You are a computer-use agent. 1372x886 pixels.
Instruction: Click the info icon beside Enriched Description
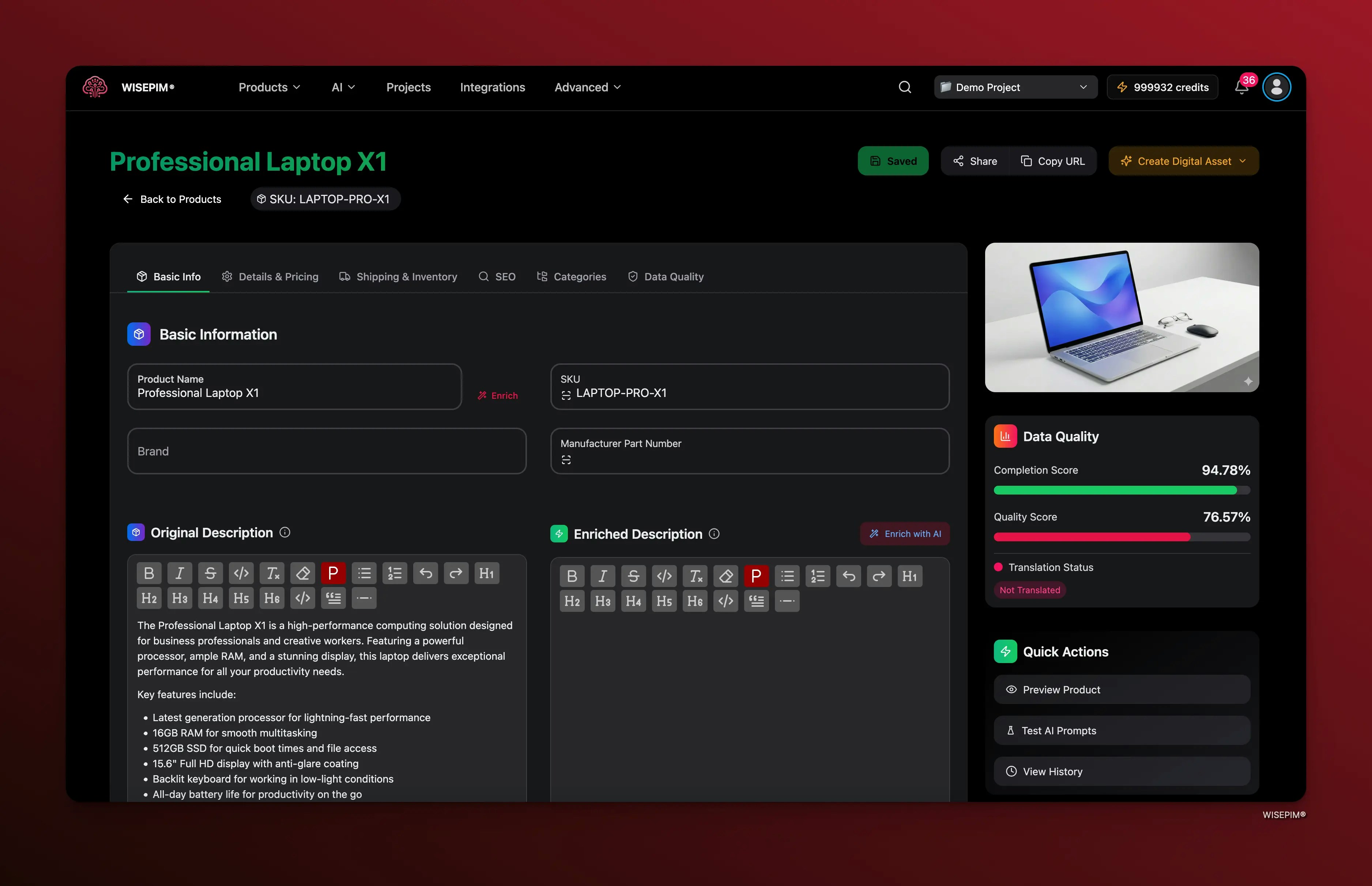pyautogui.click(x=714, y=534)
